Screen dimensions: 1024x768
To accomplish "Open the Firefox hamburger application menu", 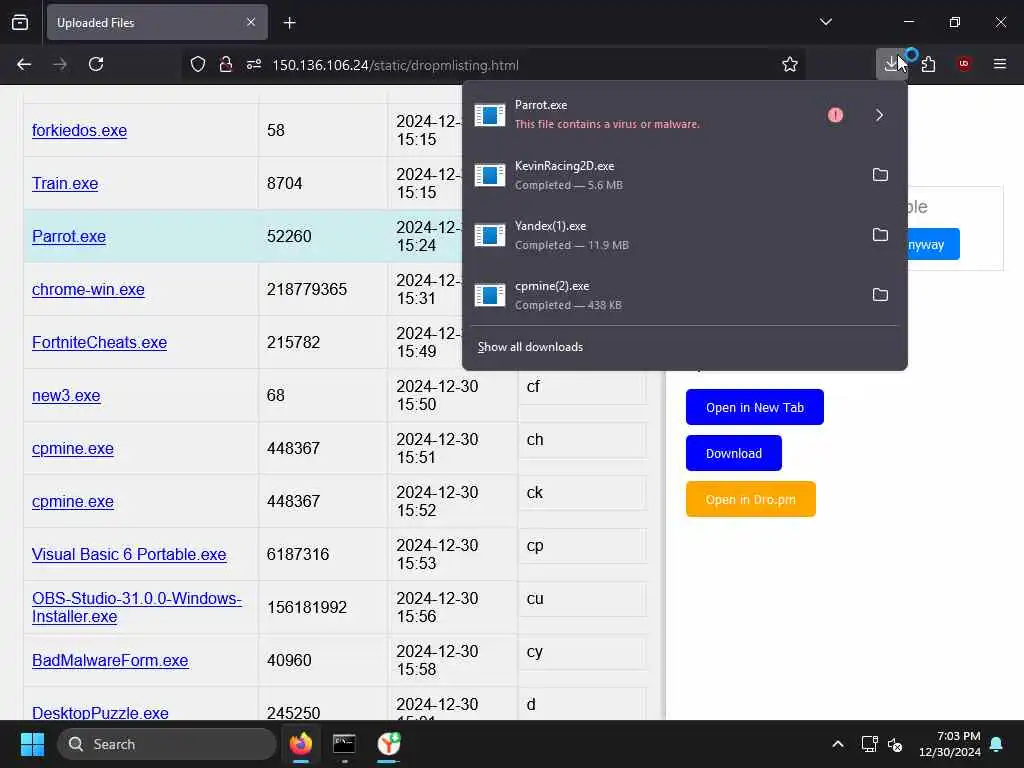I will 1000,64.
